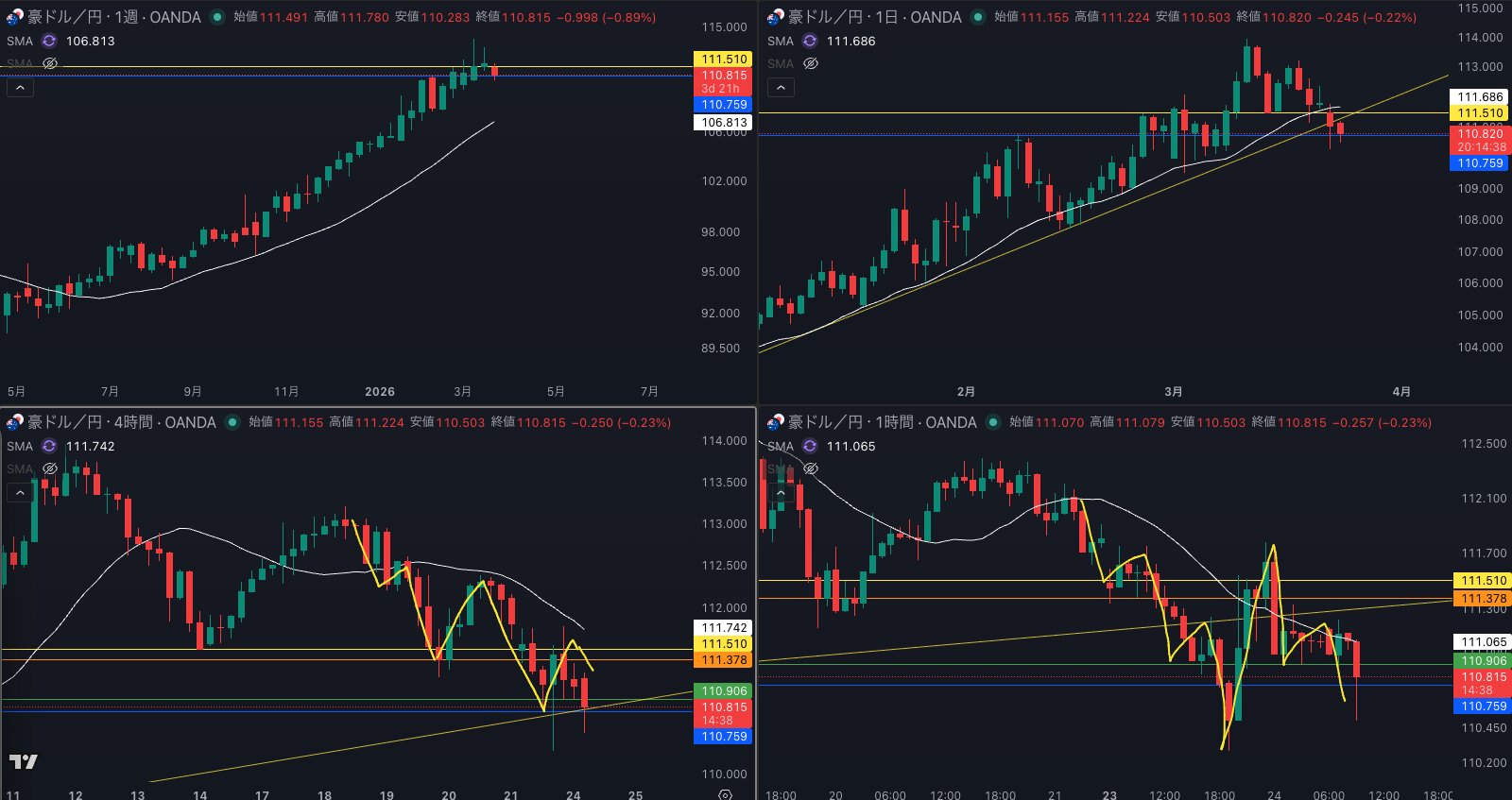Click the daily change value −0.245 (−0.22%)
This screenshot has width=1512, height=800.
[1366, 17]
